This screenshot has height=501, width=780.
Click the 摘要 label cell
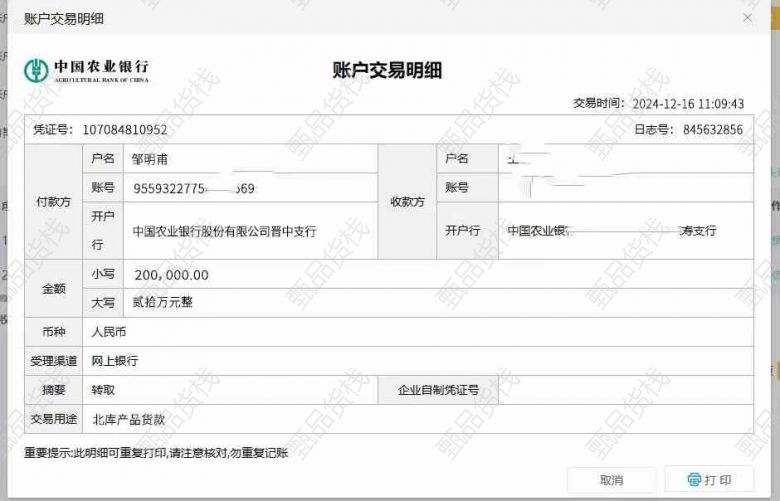click(54, 390)
